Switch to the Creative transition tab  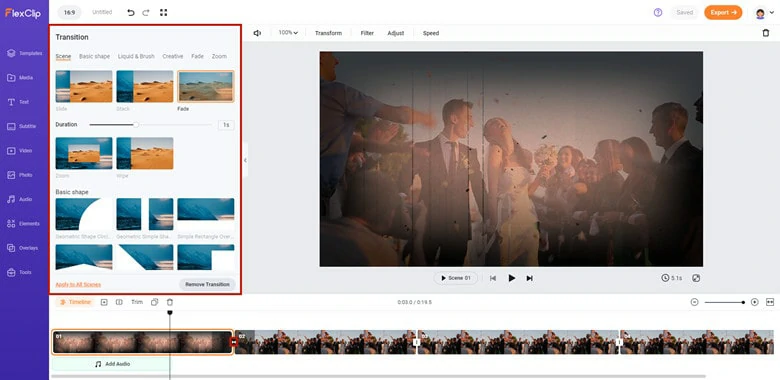click(173, 56)
